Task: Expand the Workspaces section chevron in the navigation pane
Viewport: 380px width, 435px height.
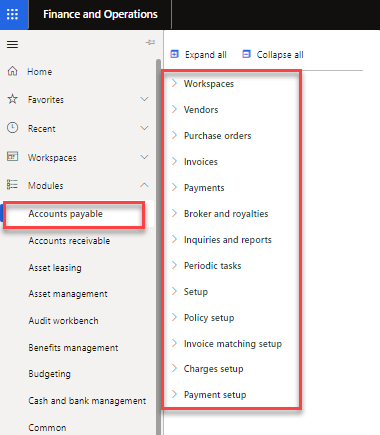Action: [144, 157]
